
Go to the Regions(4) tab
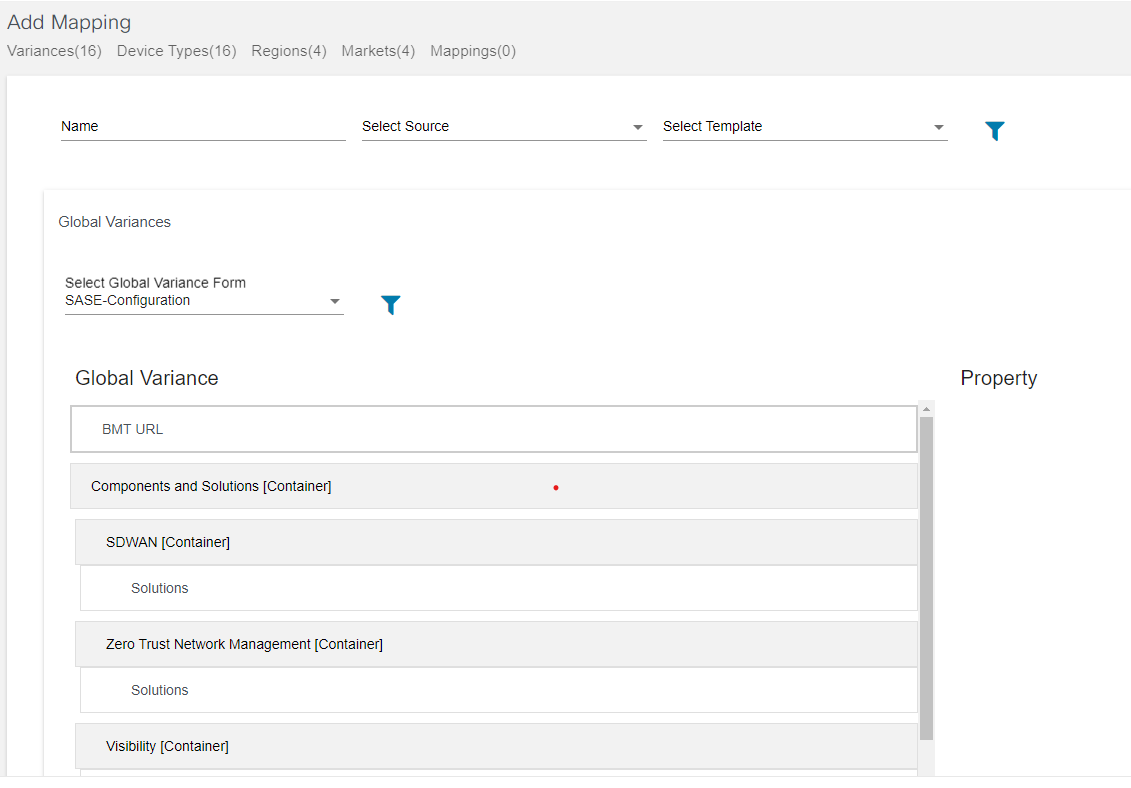(289, 51)
